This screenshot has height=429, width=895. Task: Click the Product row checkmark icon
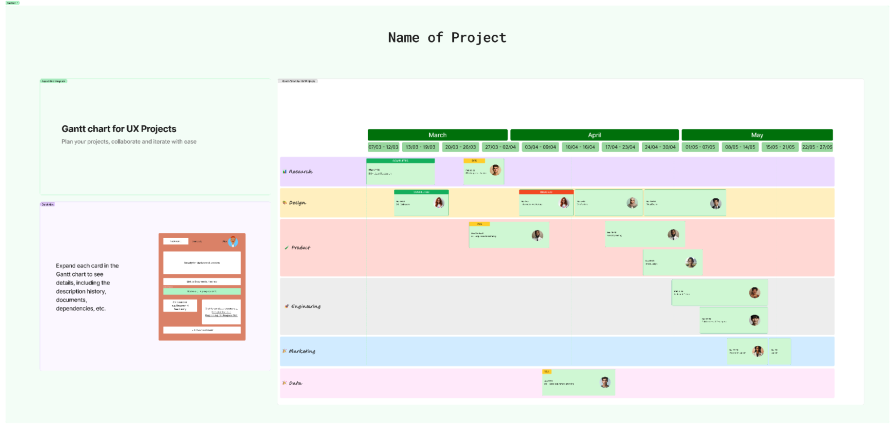click(x=286, y=247)
